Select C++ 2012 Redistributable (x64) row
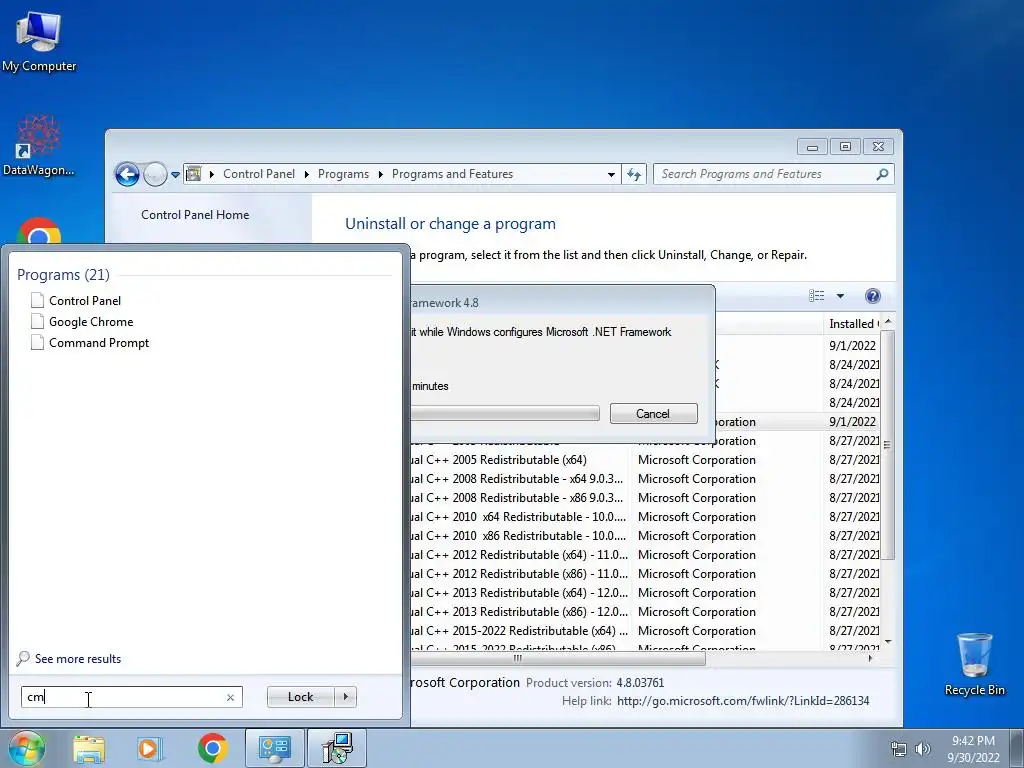Screen dimensions: 1024x768 (645, 554)
